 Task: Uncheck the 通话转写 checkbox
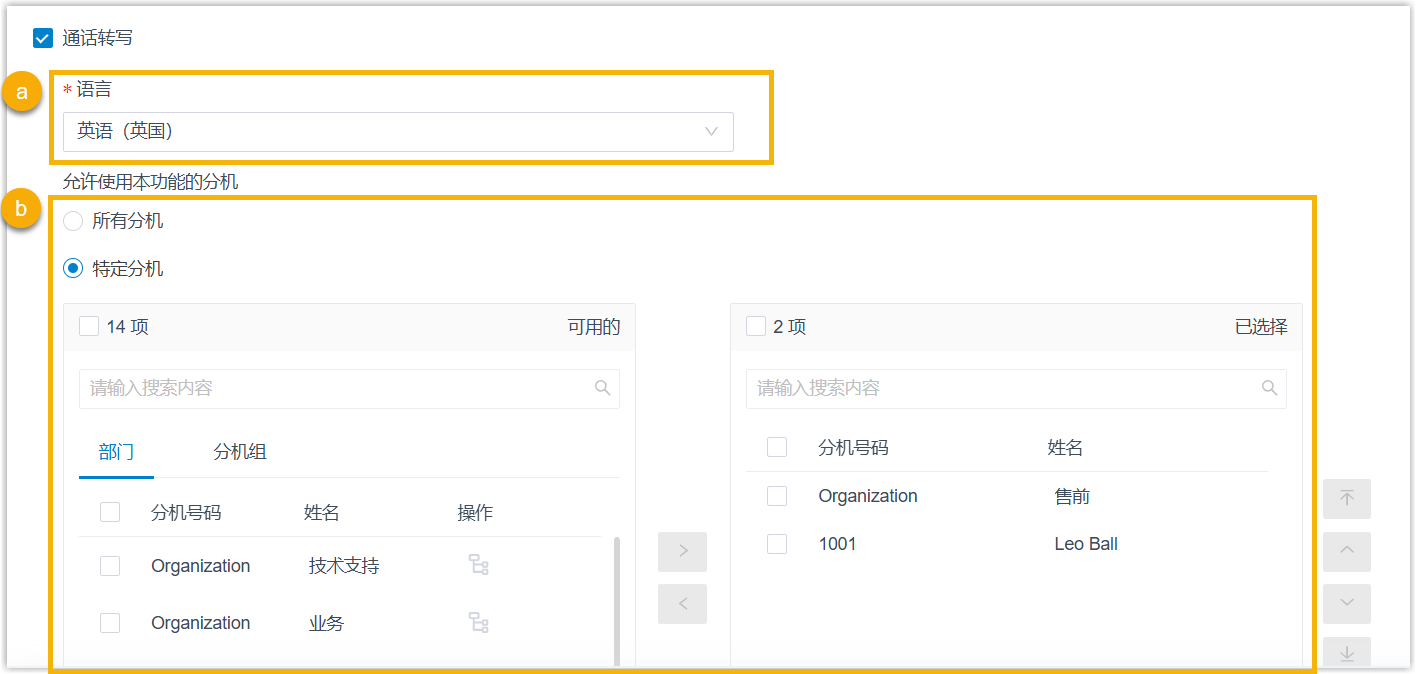[x=43, y=38]
